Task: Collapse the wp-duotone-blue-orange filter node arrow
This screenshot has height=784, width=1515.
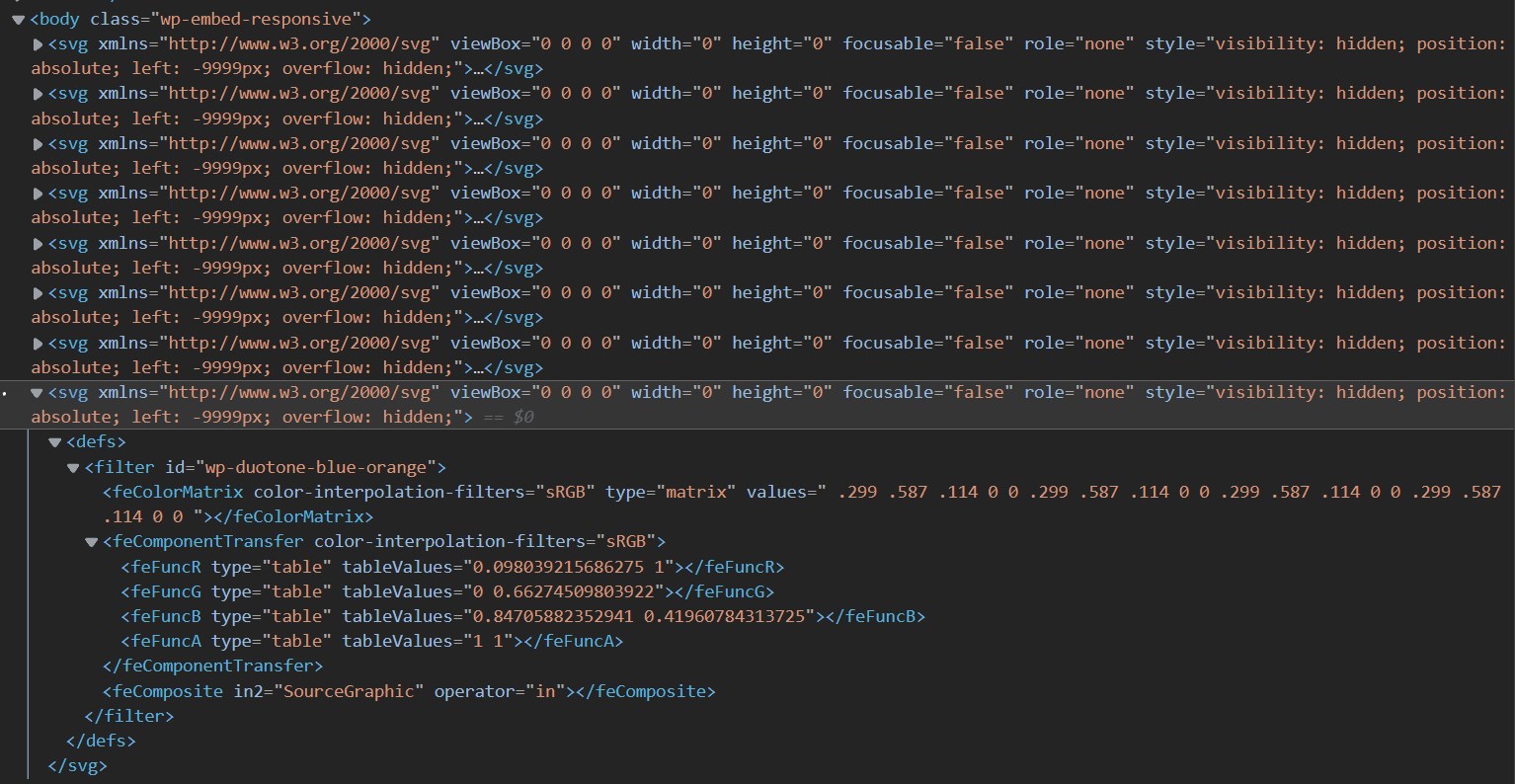Action: click(x=73, y=467)
